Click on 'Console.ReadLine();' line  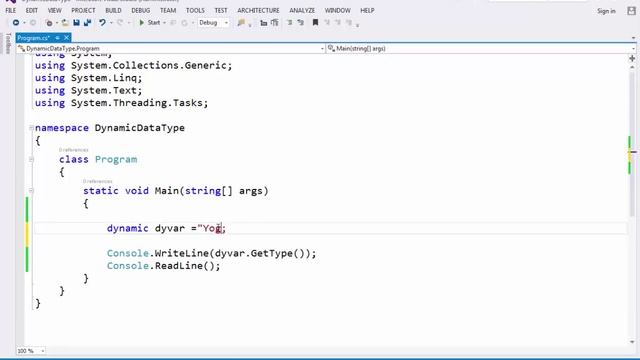click(x=164, y=266)
